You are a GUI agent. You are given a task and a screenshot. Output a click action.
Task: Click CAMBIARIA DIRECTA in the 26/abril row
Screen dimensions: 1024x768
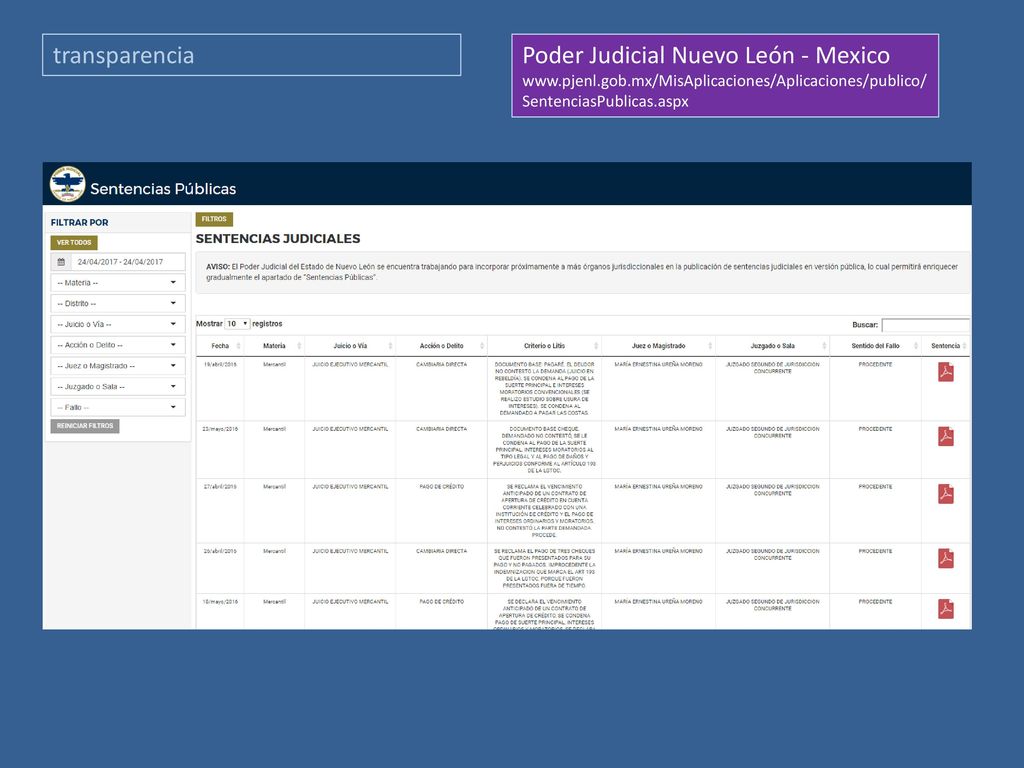[441, 551]
